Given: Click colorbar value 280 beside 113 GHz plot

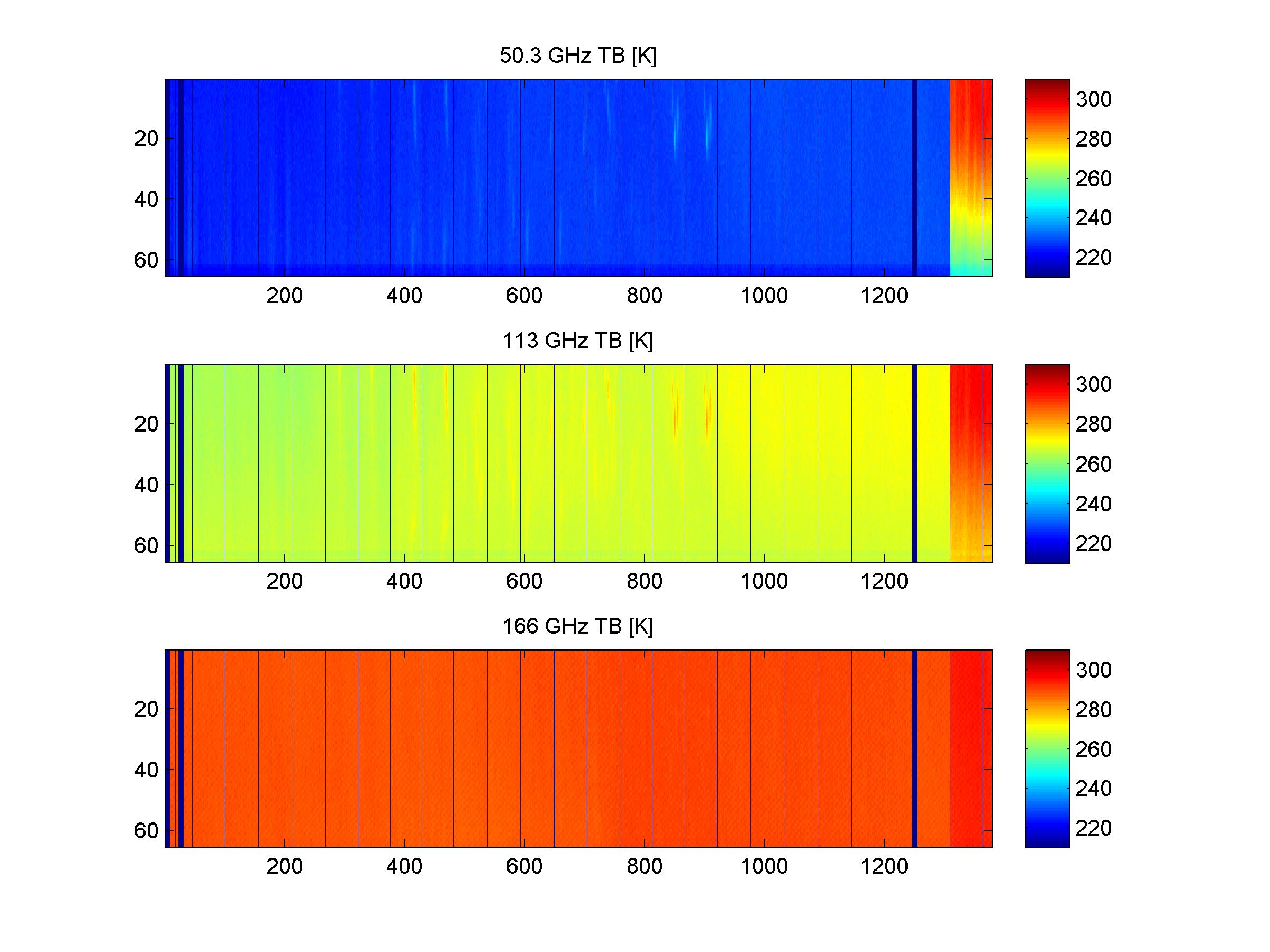Looking at the screenshot, I should (x=1094, y=424).
